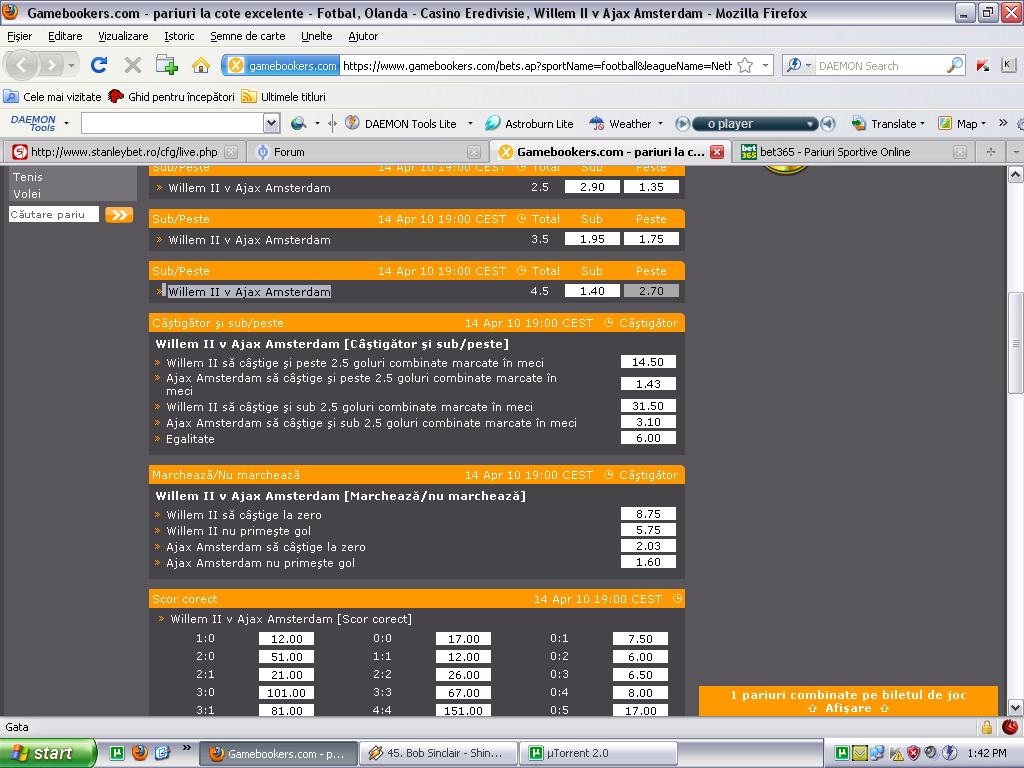Go back using the Back arrow button

[x=22, y=65]
